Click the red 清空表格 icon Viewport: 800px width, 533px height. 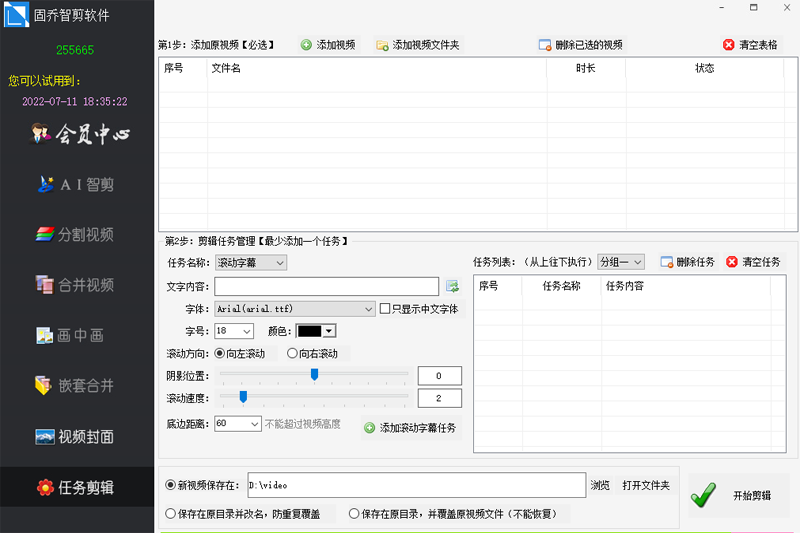coord(729,45)
